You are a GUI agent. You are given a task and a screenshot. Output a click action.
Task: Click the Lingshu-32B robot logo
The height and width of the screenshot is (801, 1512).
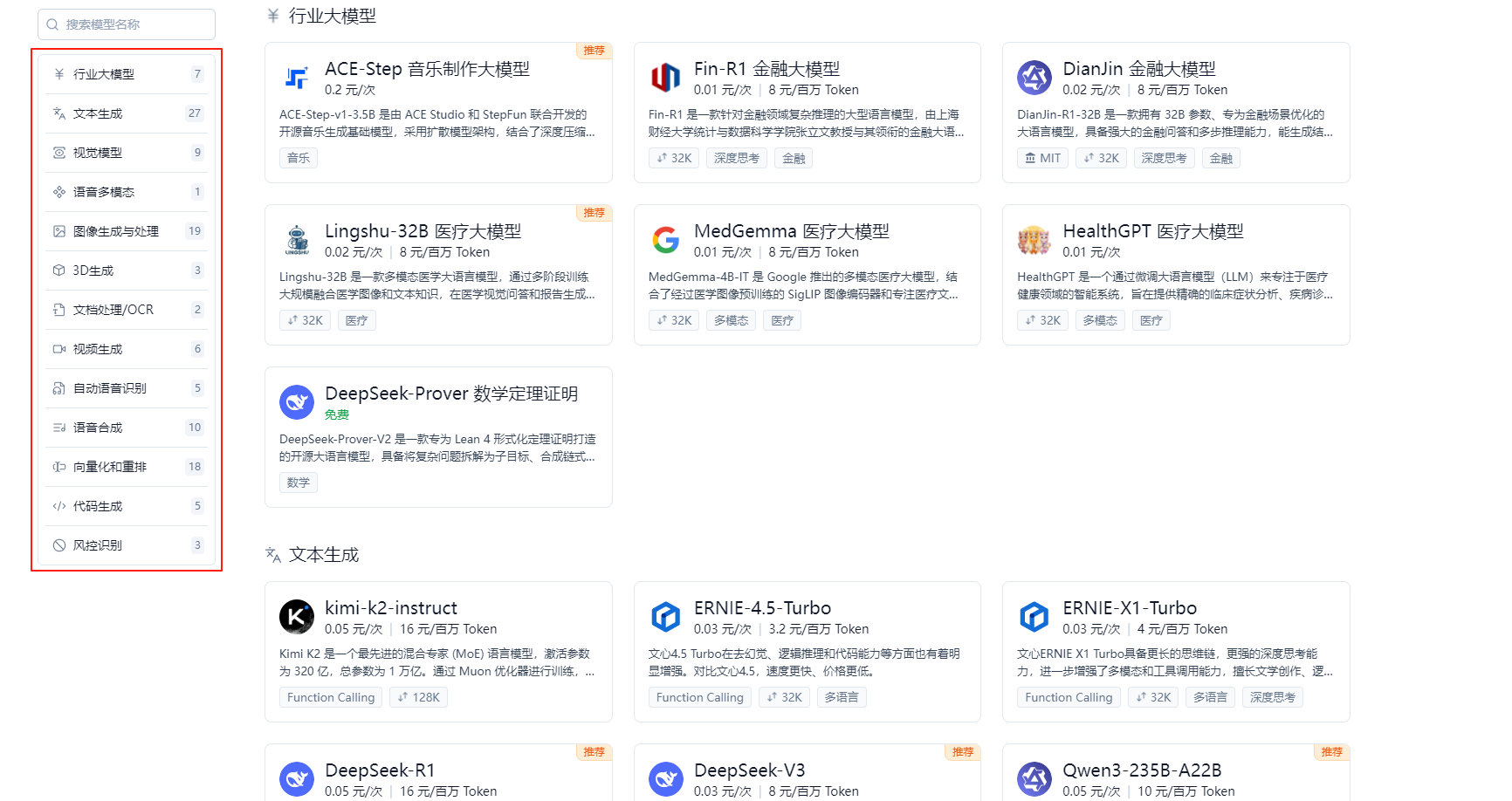(x=297, y=240)
